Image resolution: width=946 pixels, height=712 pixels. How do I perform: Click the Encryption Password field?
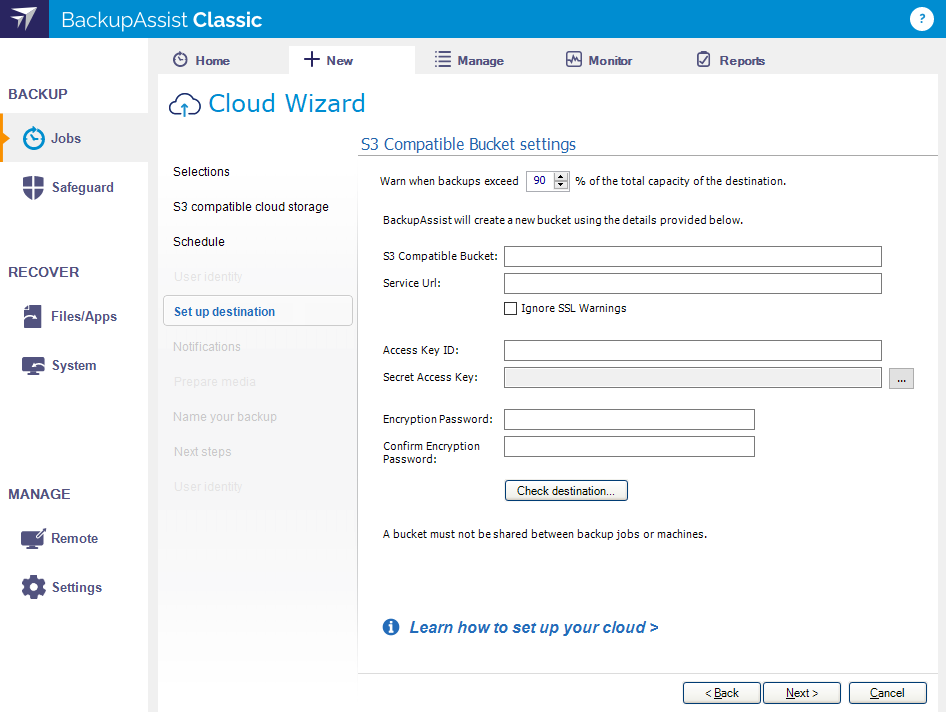coord(629,419)
